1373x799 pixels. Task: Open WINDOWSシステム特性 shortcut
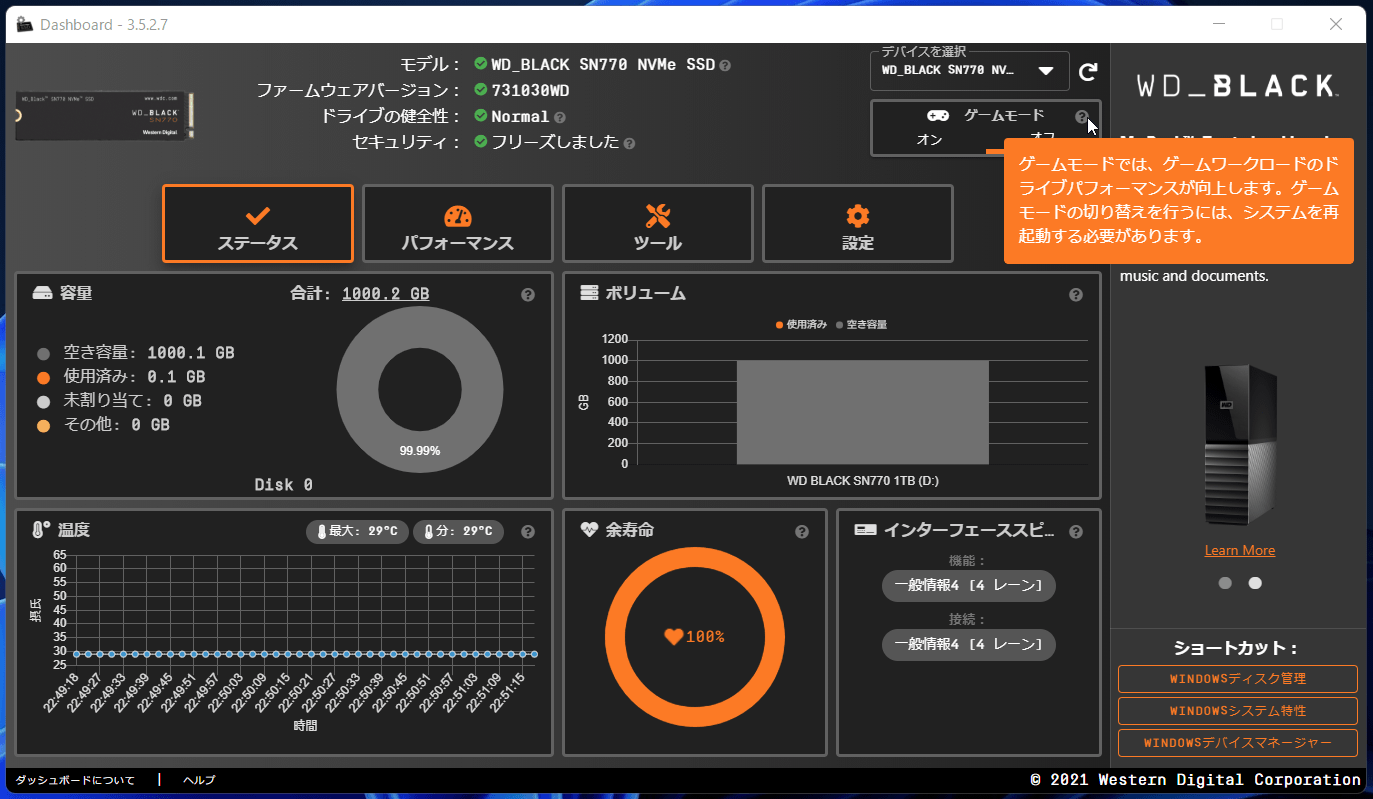click(x=1238, y=711)
